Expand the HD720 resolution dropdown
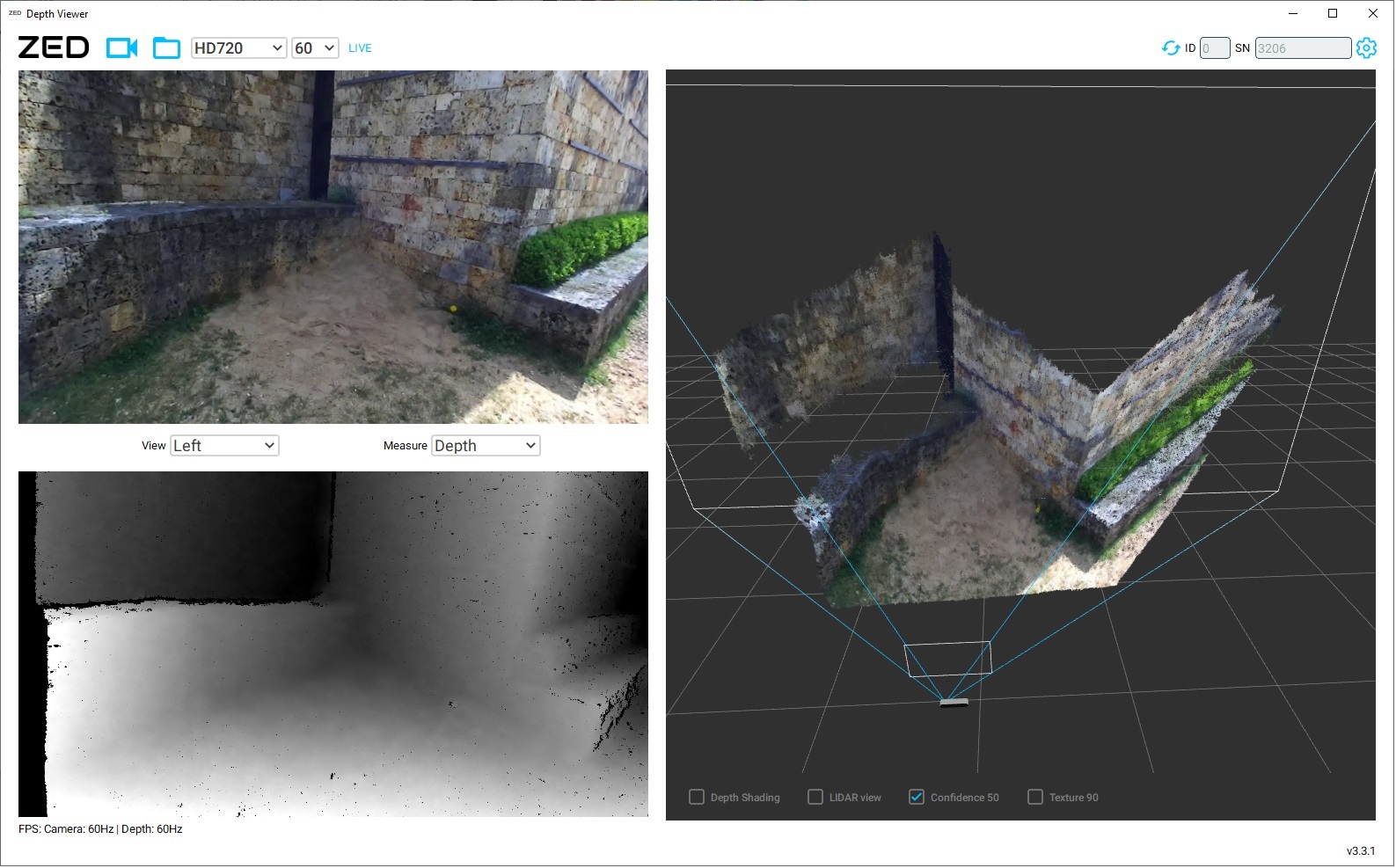Image resolution: width=1396 pixels, height=868 pixels. point(238,48)
